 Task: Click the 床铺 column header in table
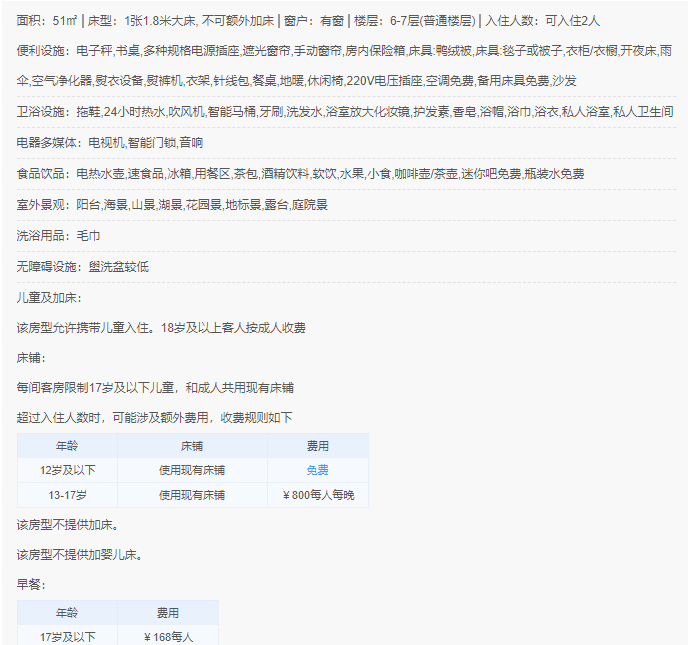(192, 446)
